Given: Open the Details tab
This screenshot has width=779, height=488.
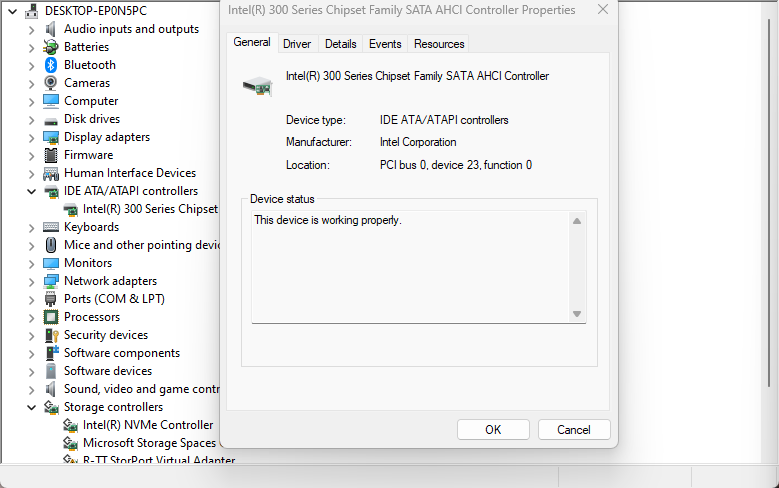Looking at the screenshot, I should pyautogui.click(x=340, y=44).
